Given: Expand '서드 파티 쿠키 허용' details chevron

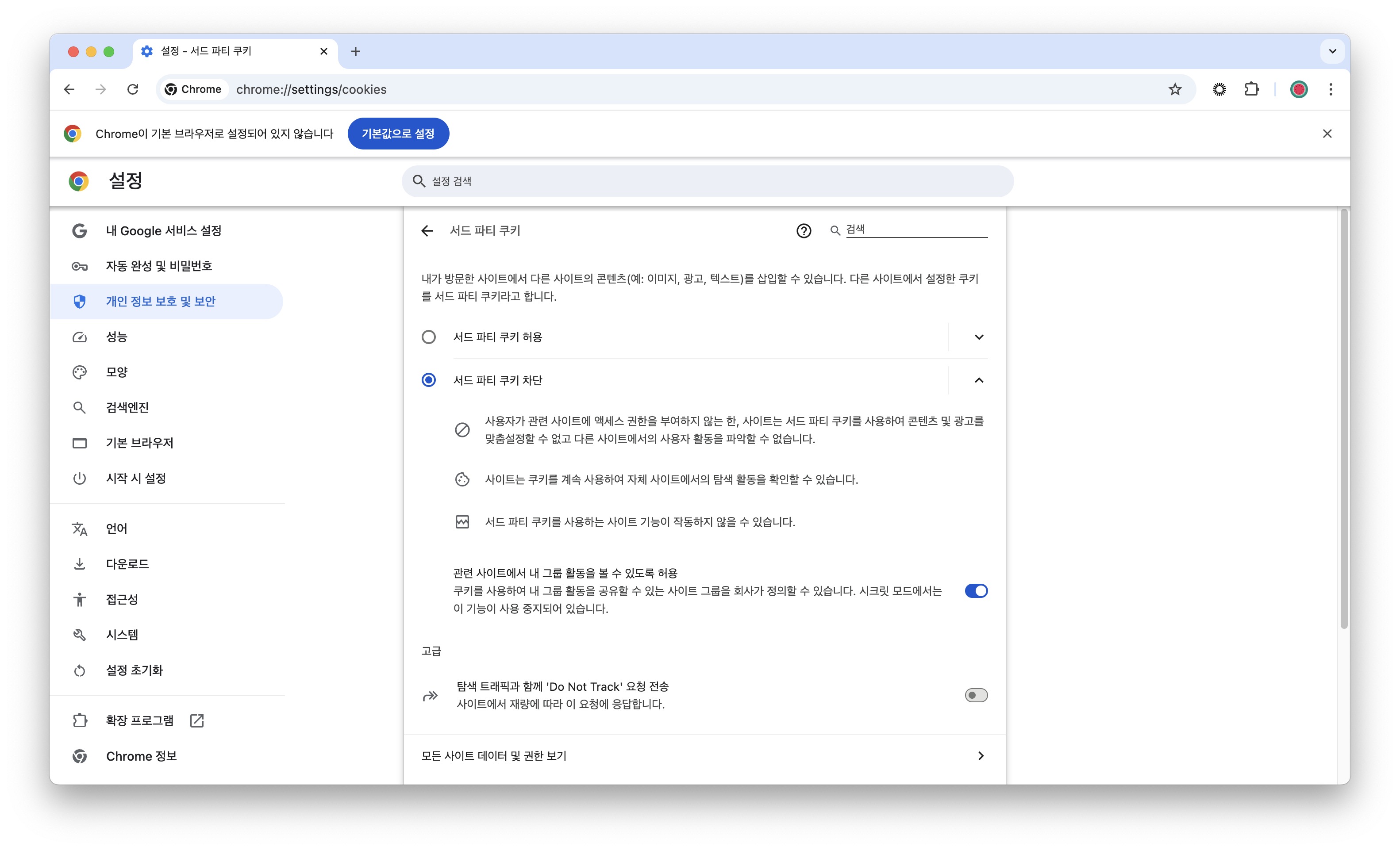Looking at the screenshot, I should pyautogui.click(x=978, y=337).
